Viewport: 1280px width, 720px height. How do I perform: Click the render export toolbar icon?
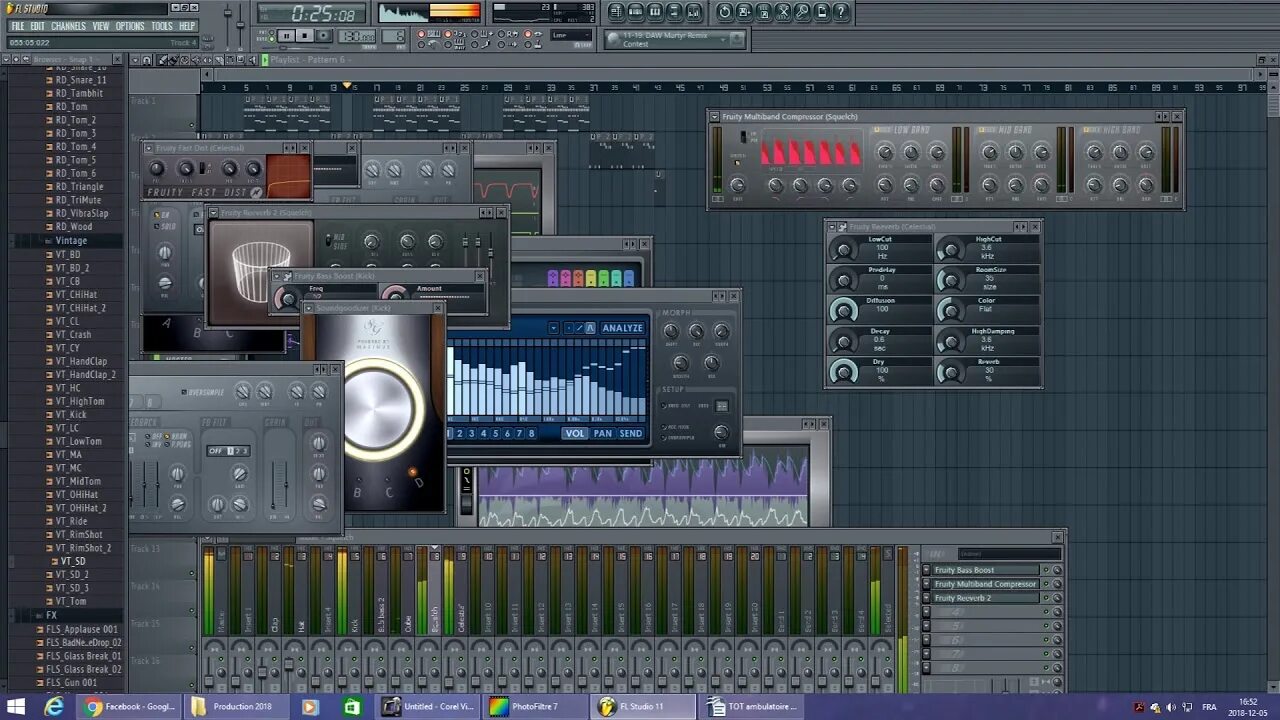click(764, 12)
